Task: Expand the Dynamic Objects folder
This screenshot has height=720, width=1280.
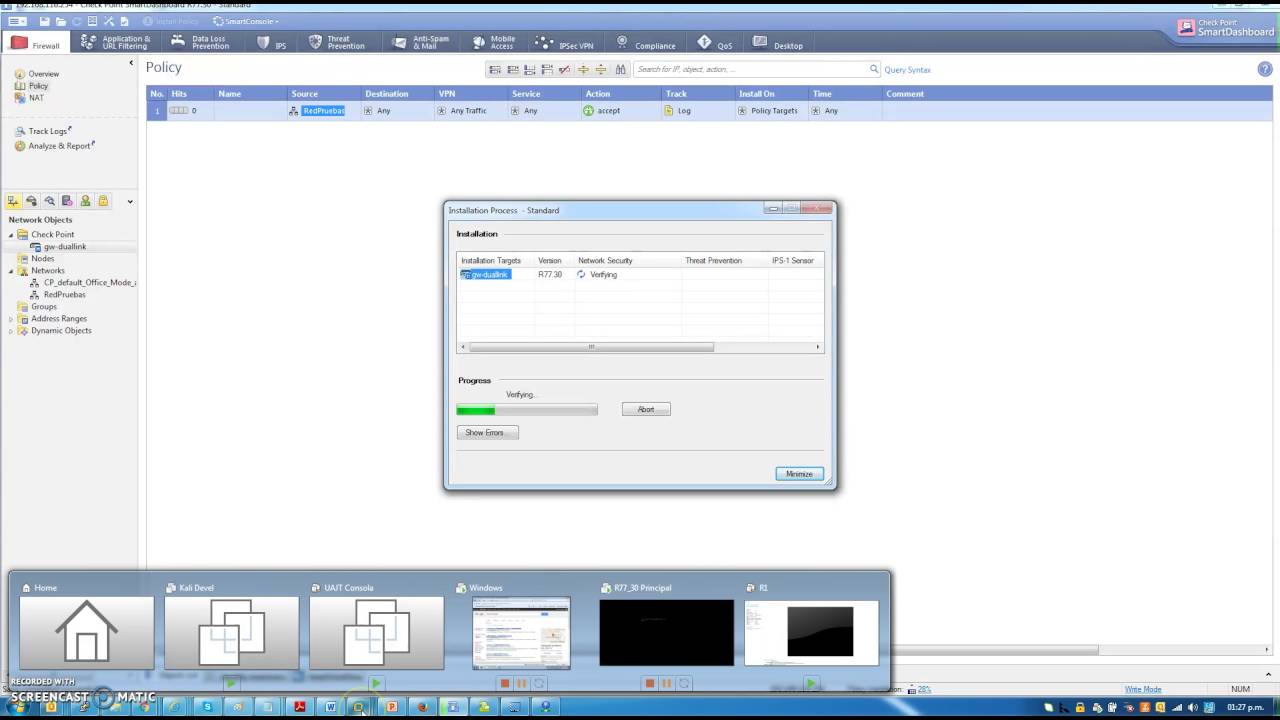Action: (11, 331)
